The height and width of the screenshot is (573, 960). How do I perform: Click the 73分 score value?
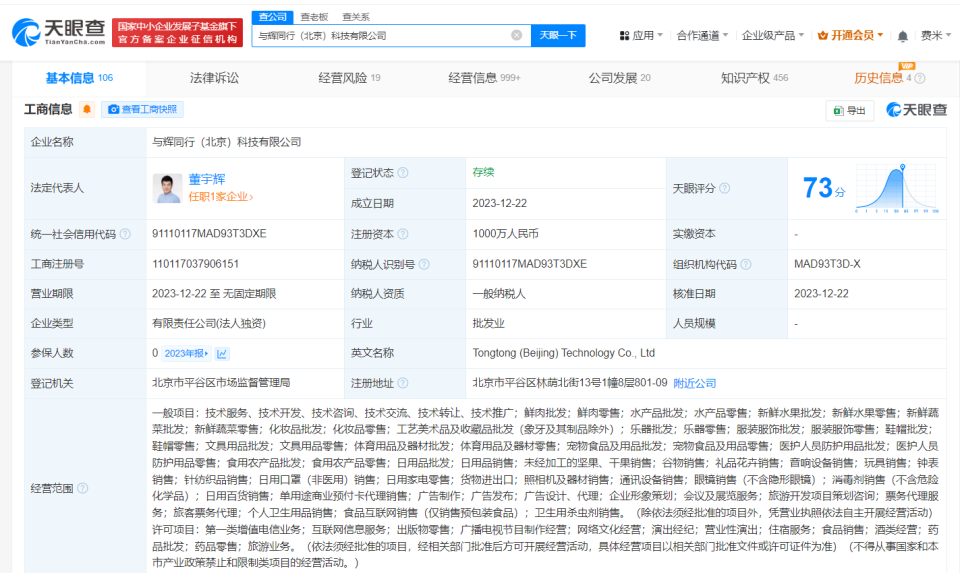823,187
